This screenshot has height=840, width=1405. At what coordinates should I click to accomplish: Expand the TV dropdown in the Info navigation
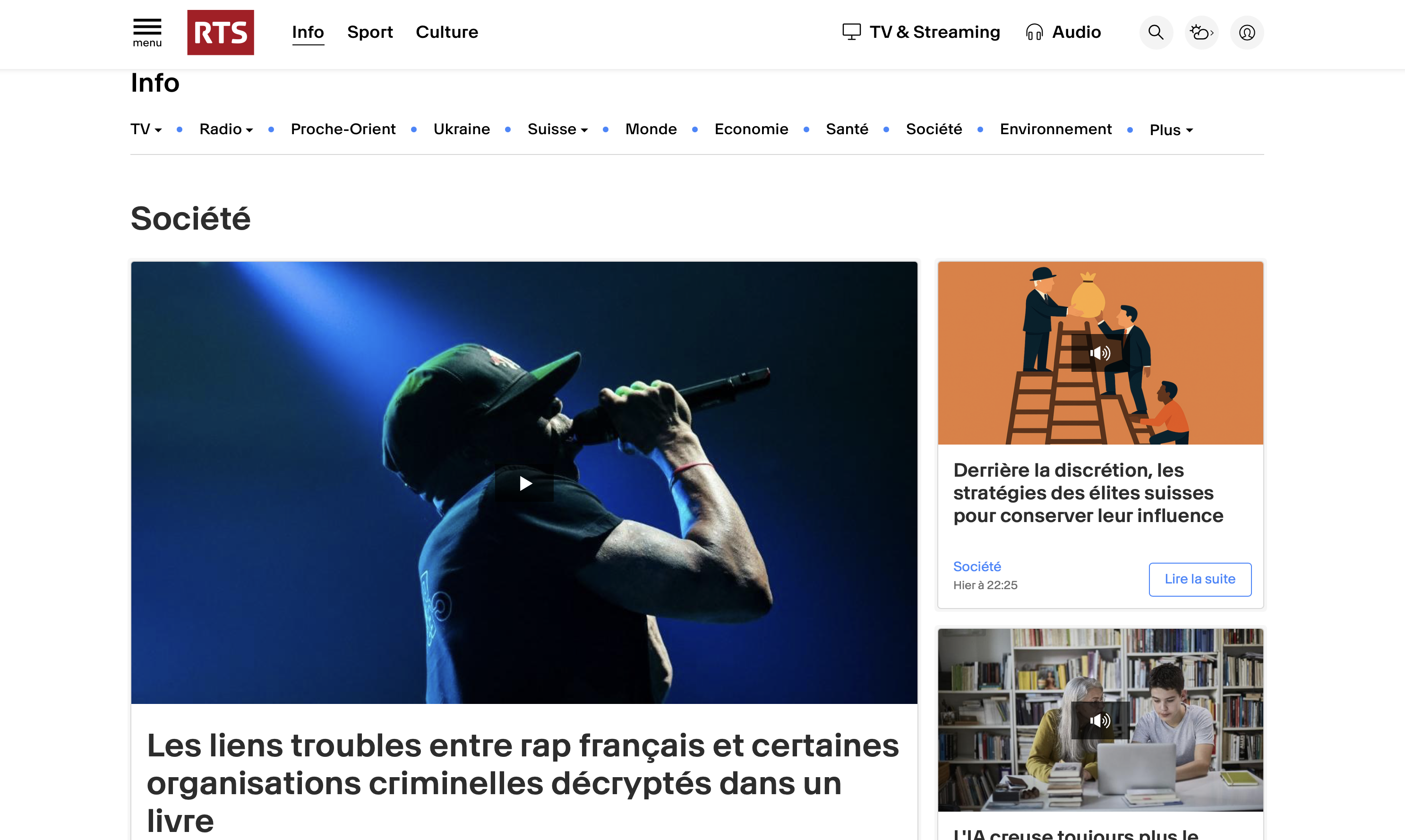click(146, 129)
